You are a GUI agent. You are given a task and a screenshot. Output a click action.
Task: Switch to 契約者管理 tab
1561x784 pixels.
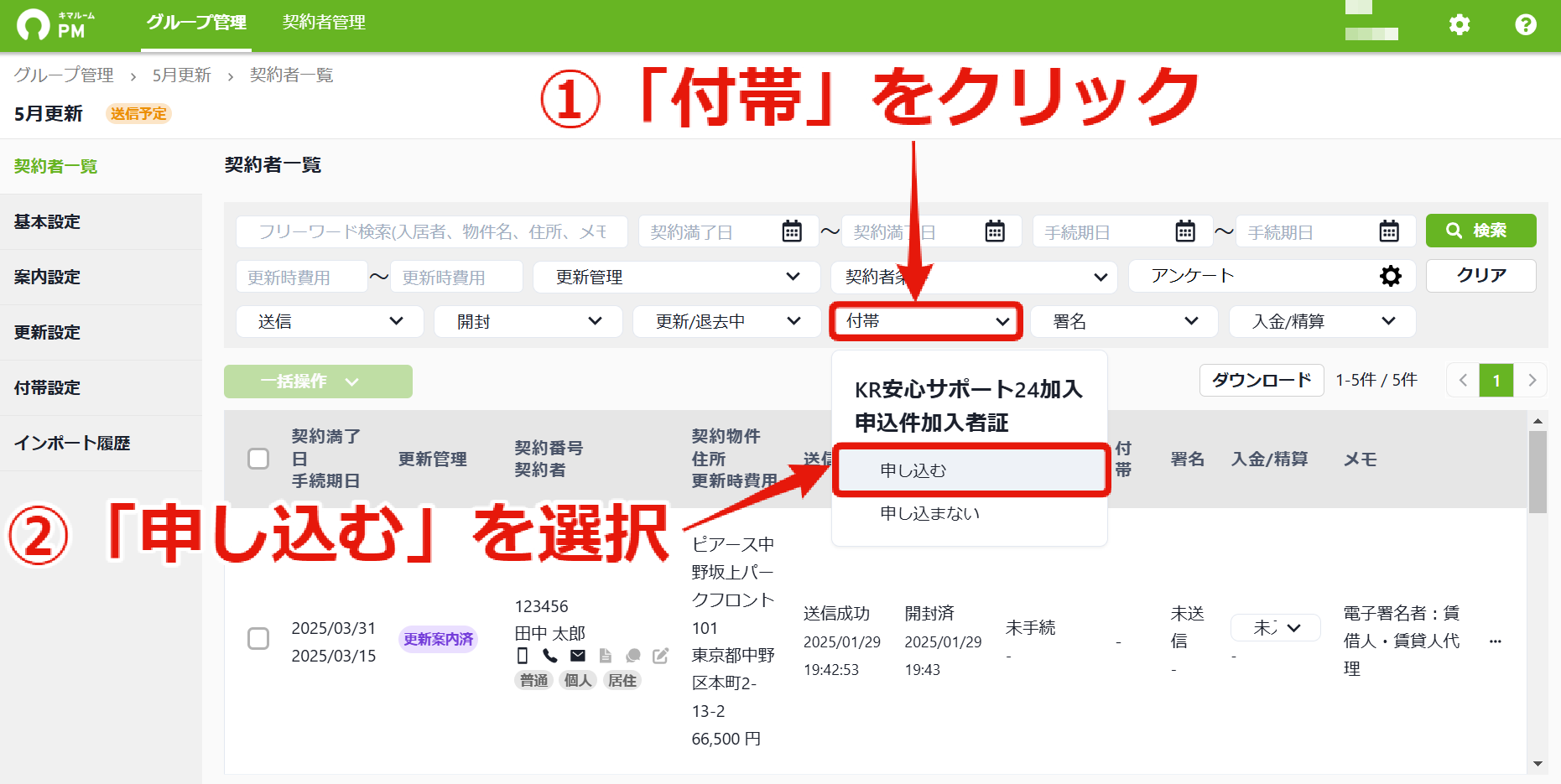[324, 23]
